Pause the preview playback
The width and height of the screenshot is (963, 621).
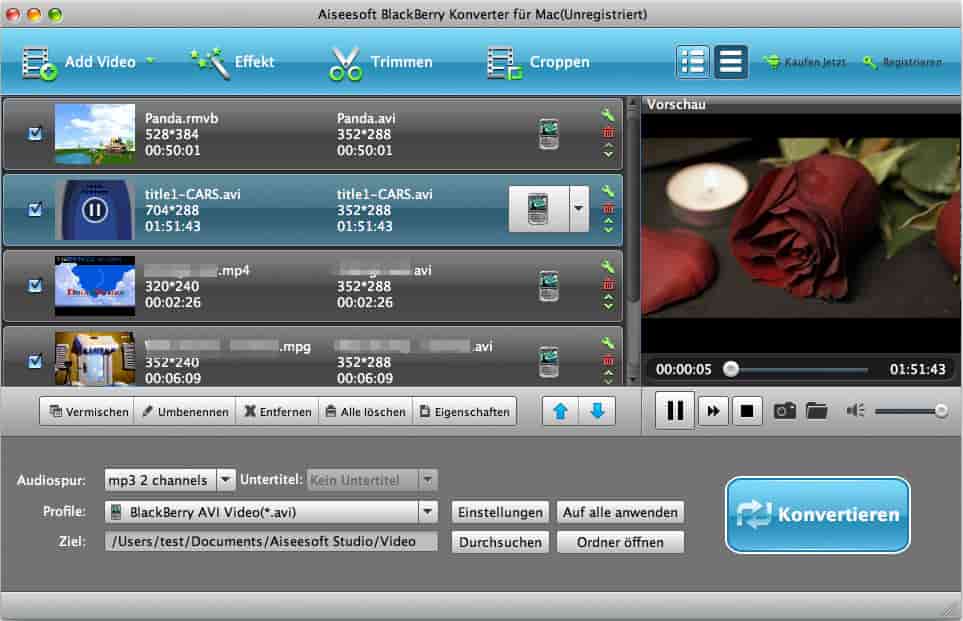(674, 410)
